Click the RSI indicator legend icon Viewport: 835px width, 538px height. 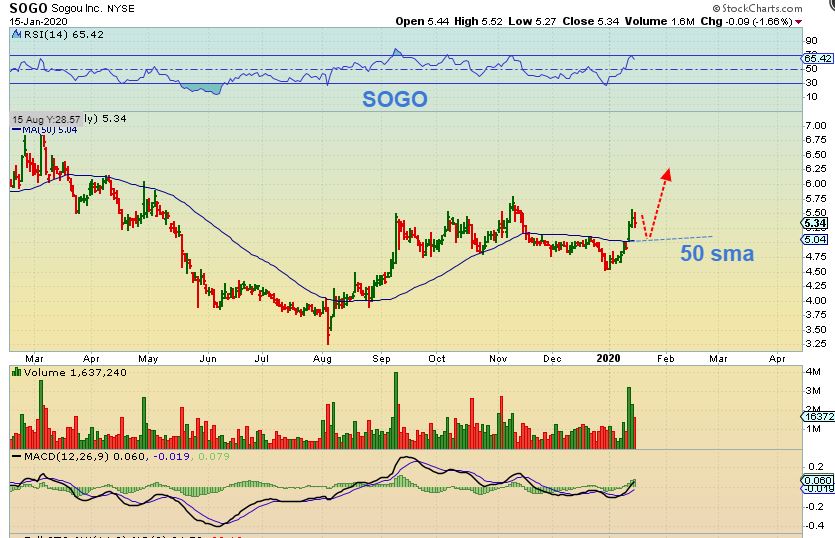[x=17, y=35]
